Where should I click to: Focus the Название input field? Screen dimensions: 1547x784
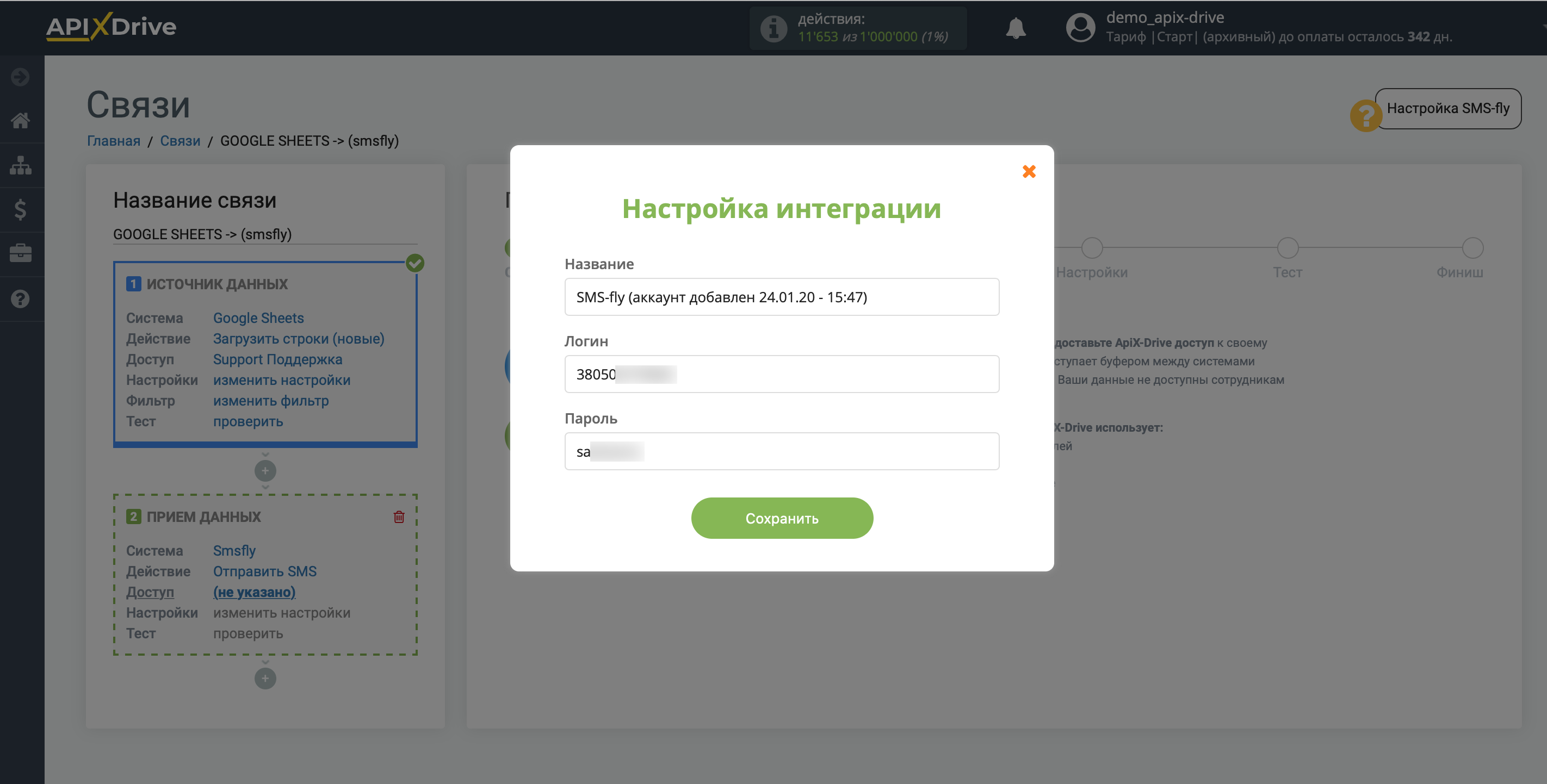click(782, 296)
